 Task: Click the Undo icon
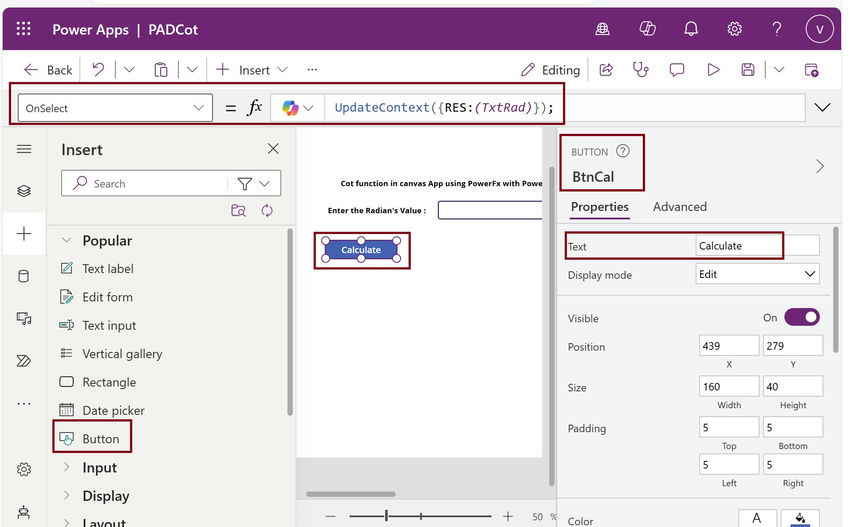[98, 69]
